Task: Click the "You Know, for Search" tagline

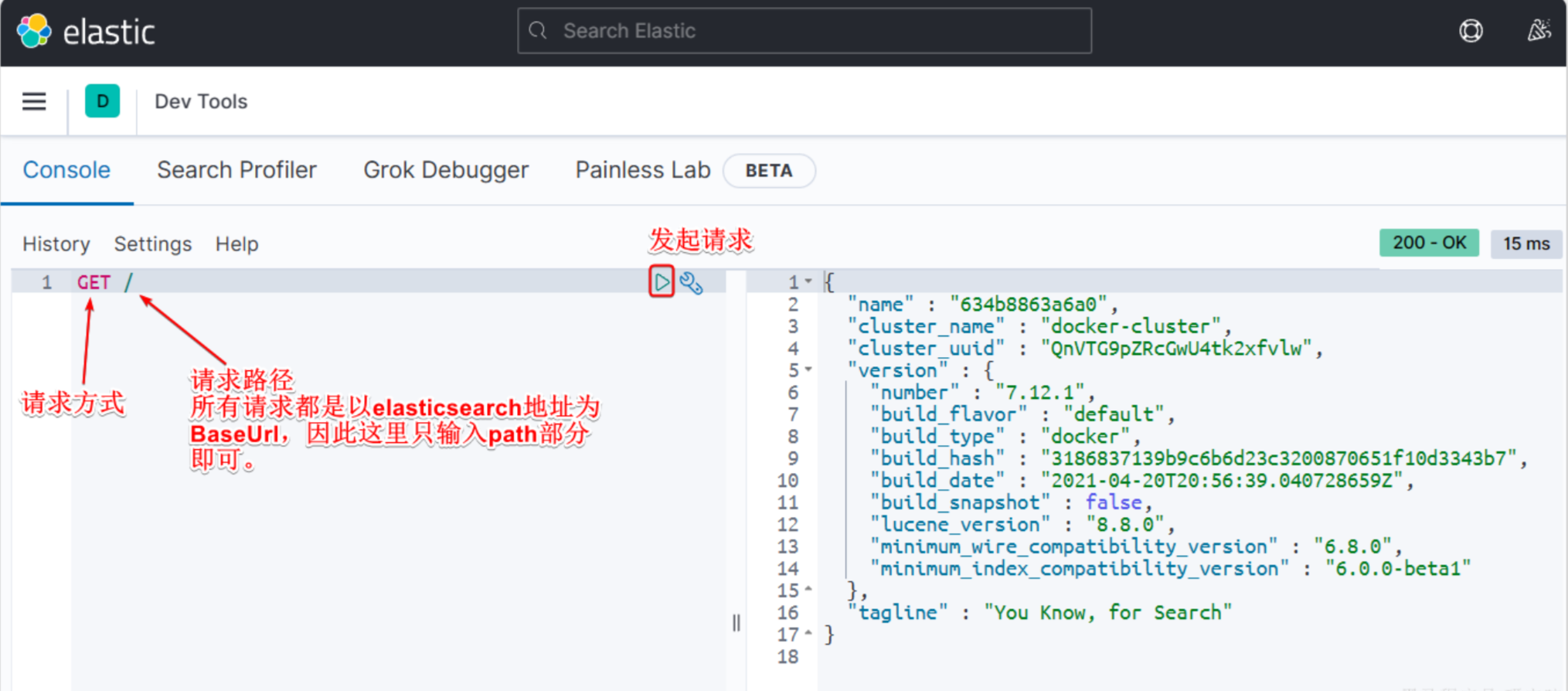Action: [1107, 613]
